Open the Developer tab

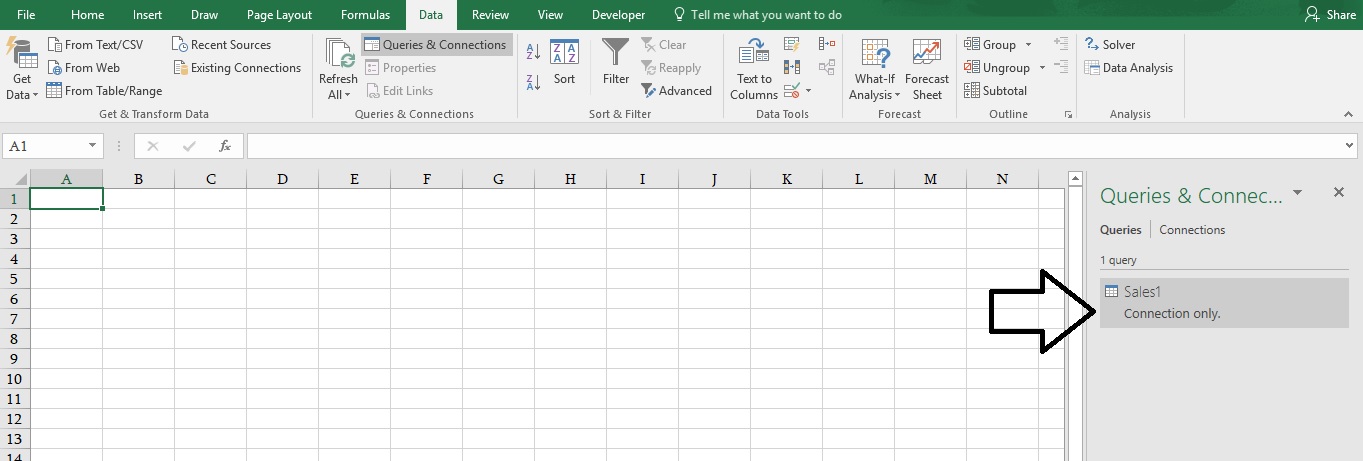point(618,15)
